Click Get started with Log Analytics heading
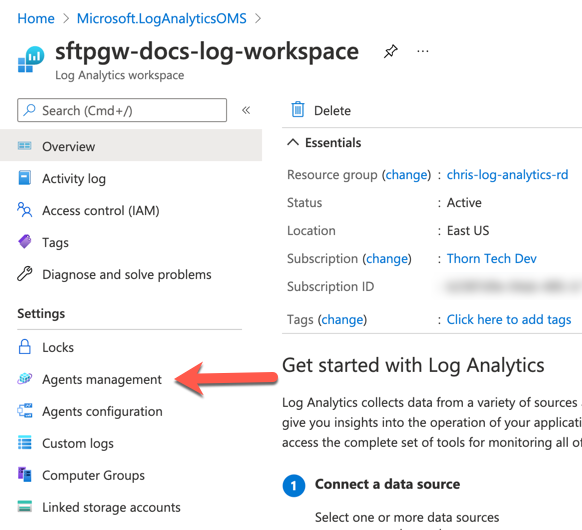 [413, 365]
